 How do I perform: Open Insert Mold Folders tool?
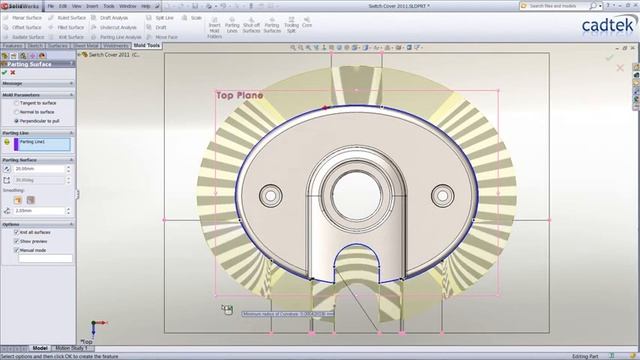(x=214, y=27)
